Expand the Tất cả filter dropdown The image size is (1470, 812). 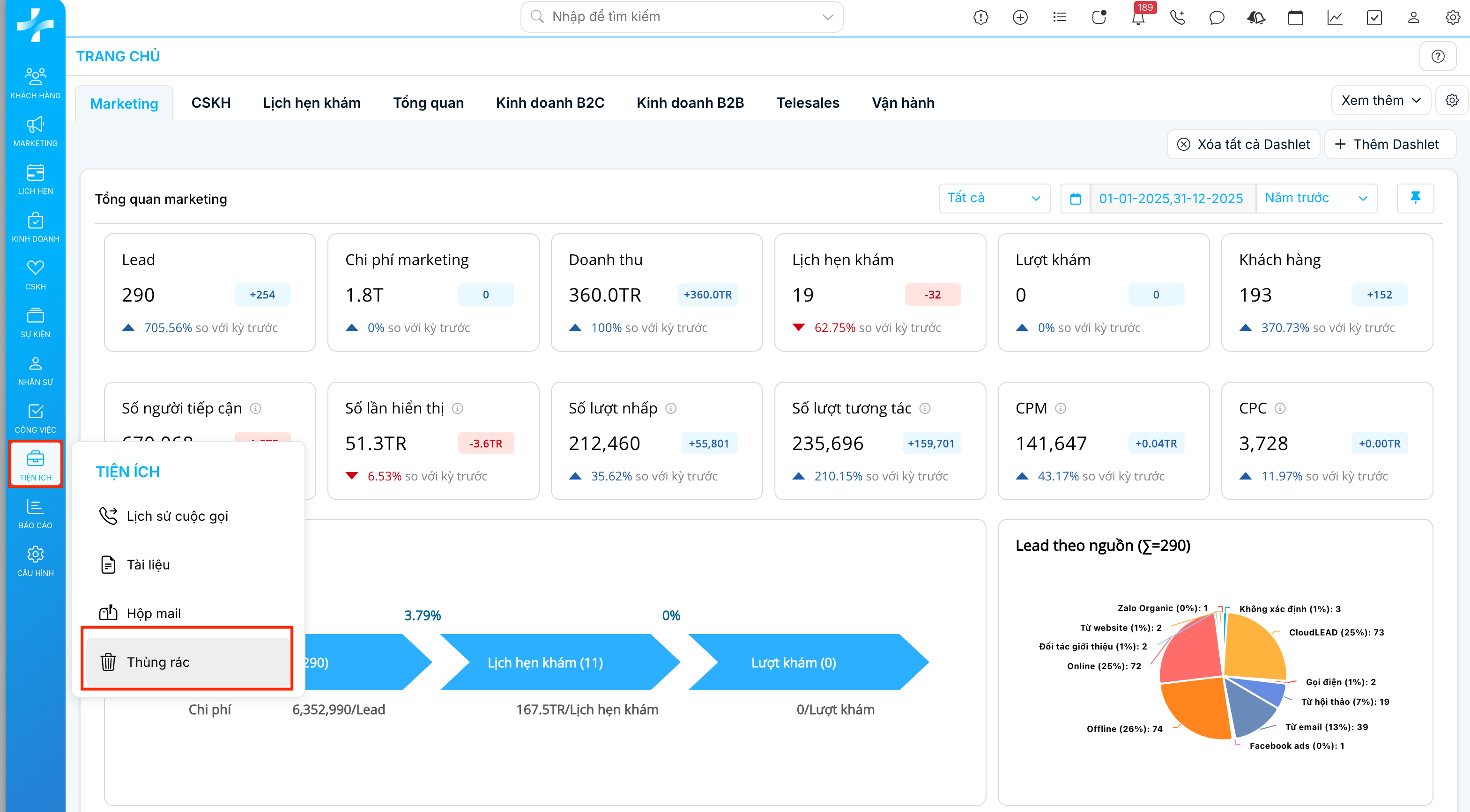coord(994,198)
